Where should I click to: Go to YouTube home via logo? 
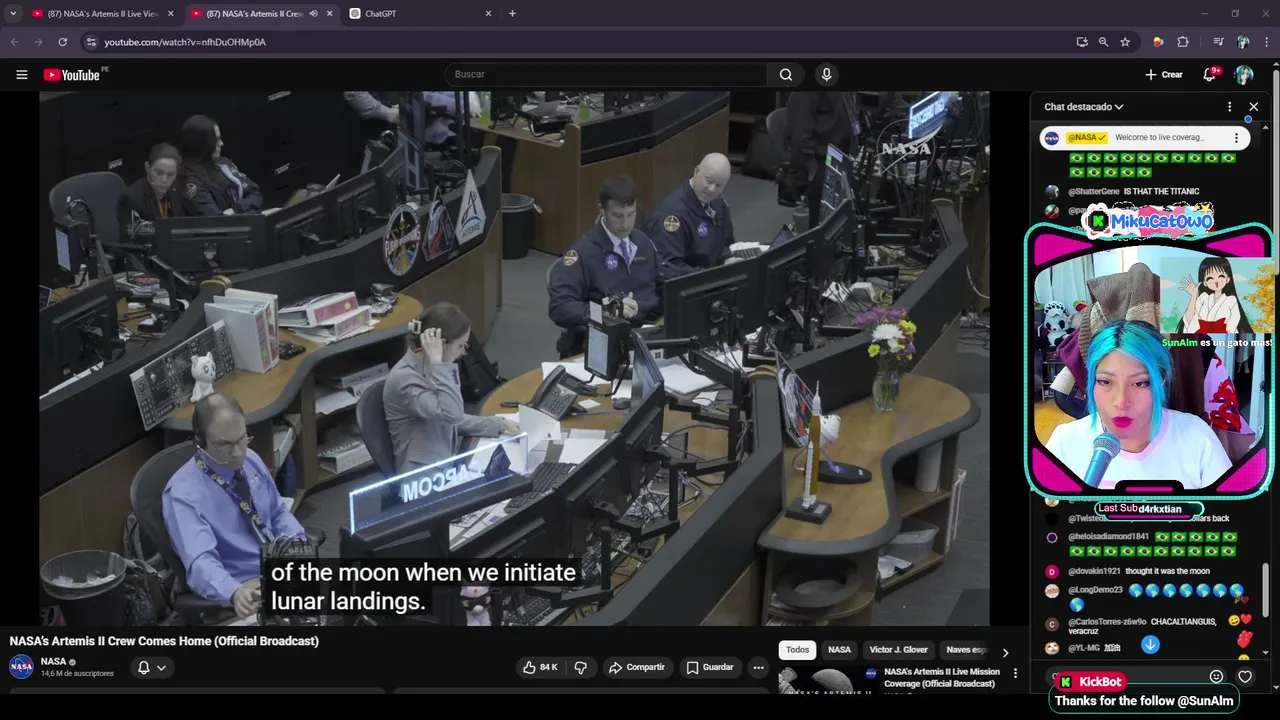(72, 75)
